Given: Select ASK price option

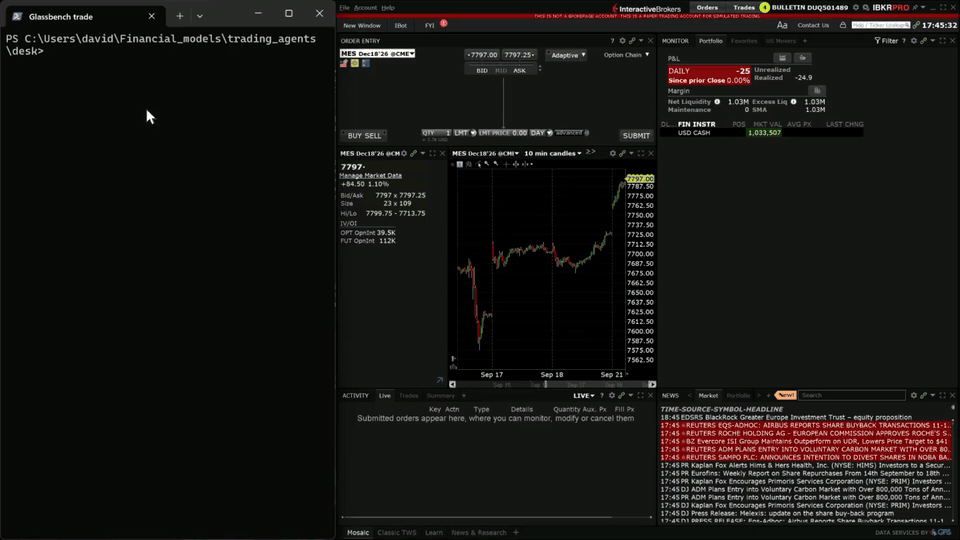Looking at the screenshot, I should point(519,70).
